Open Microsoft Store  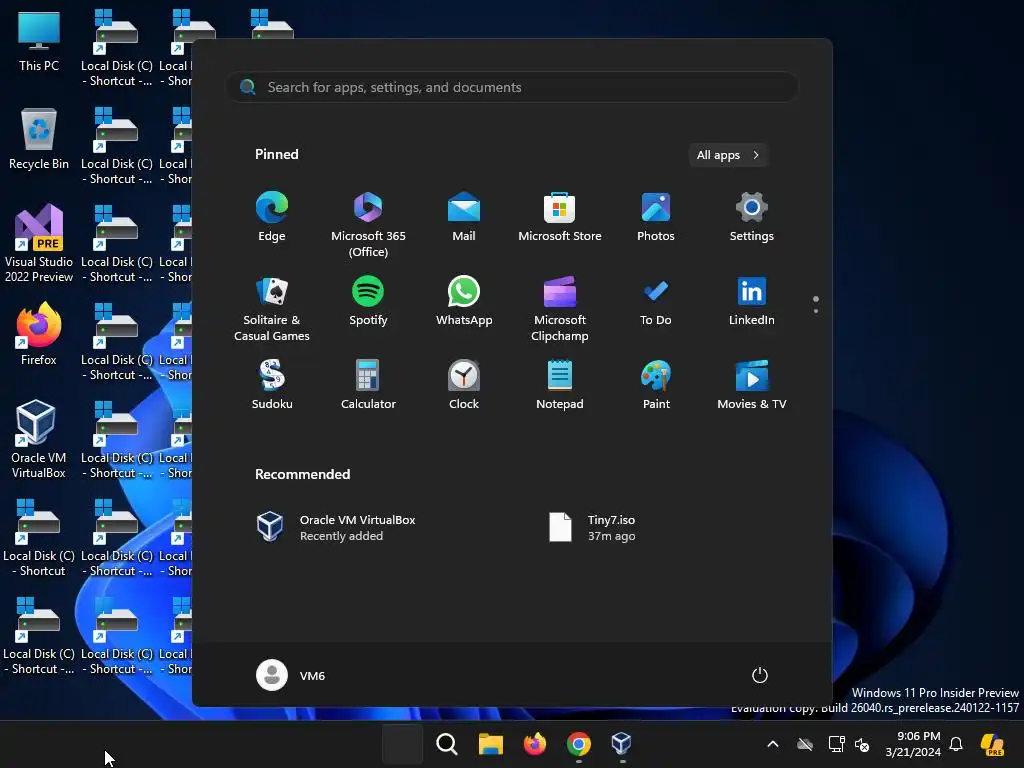point(560,217)
